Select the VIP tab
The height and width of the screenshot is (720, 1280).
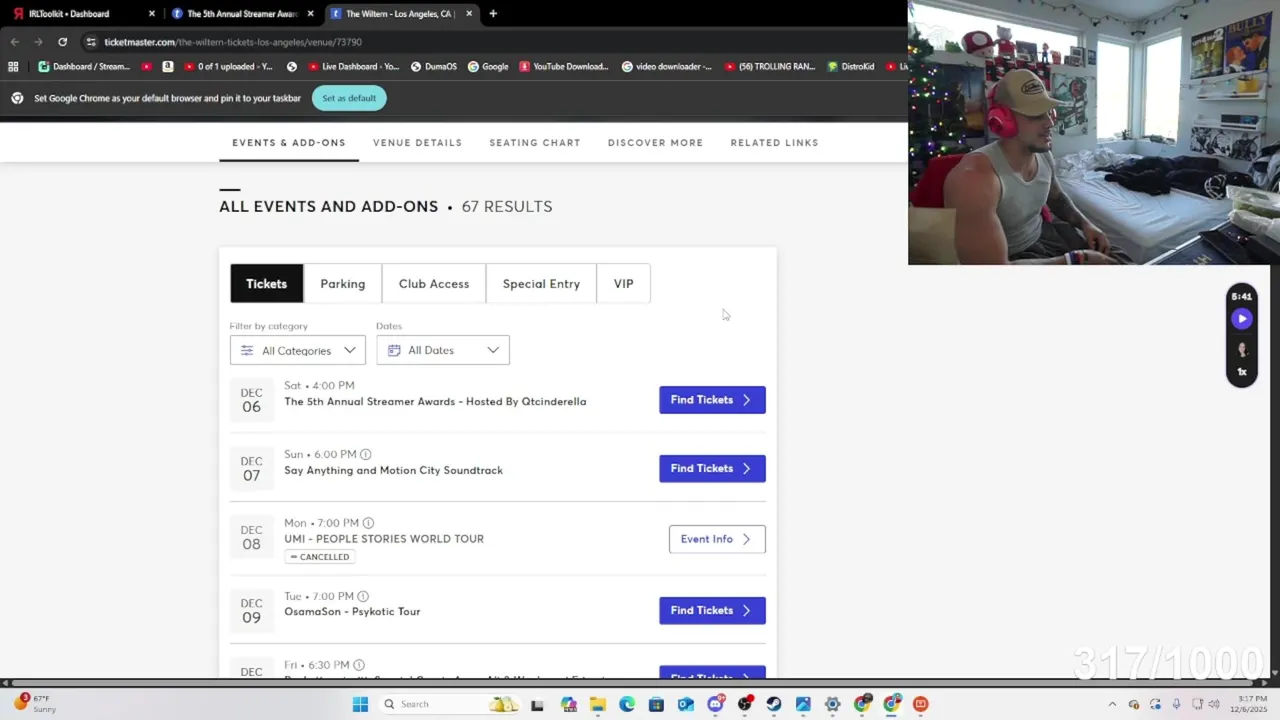[624, 284]
